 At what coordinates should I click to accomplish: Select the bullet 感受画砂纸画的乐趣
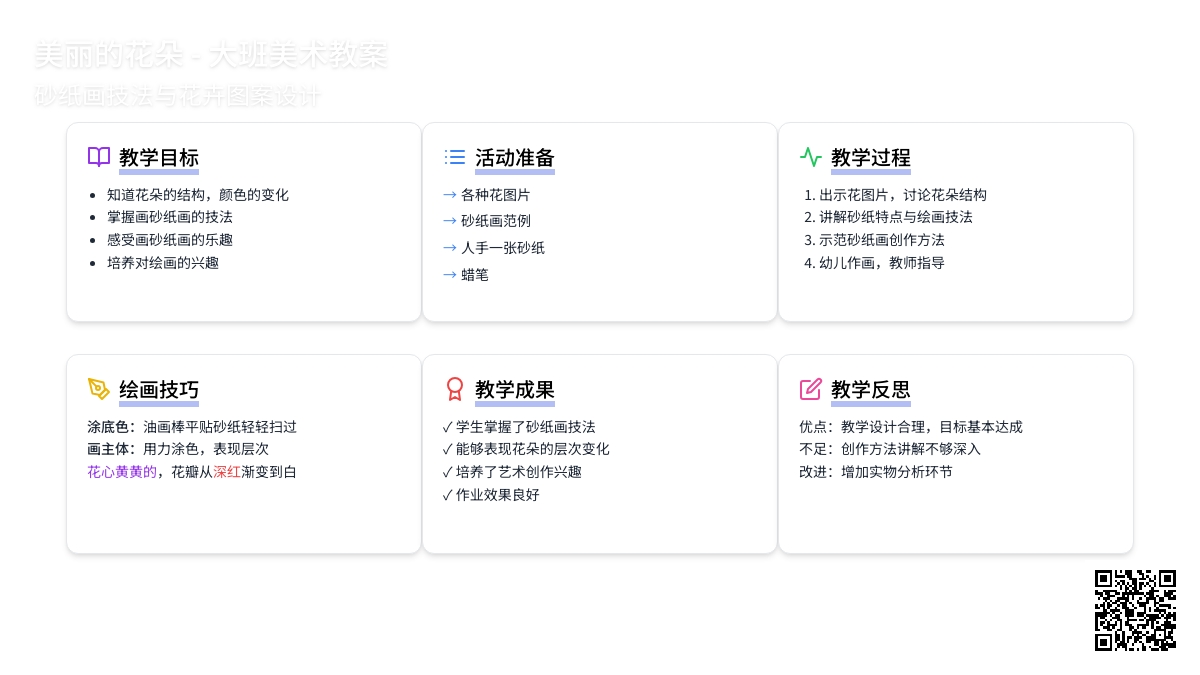[x=170, y=240]
